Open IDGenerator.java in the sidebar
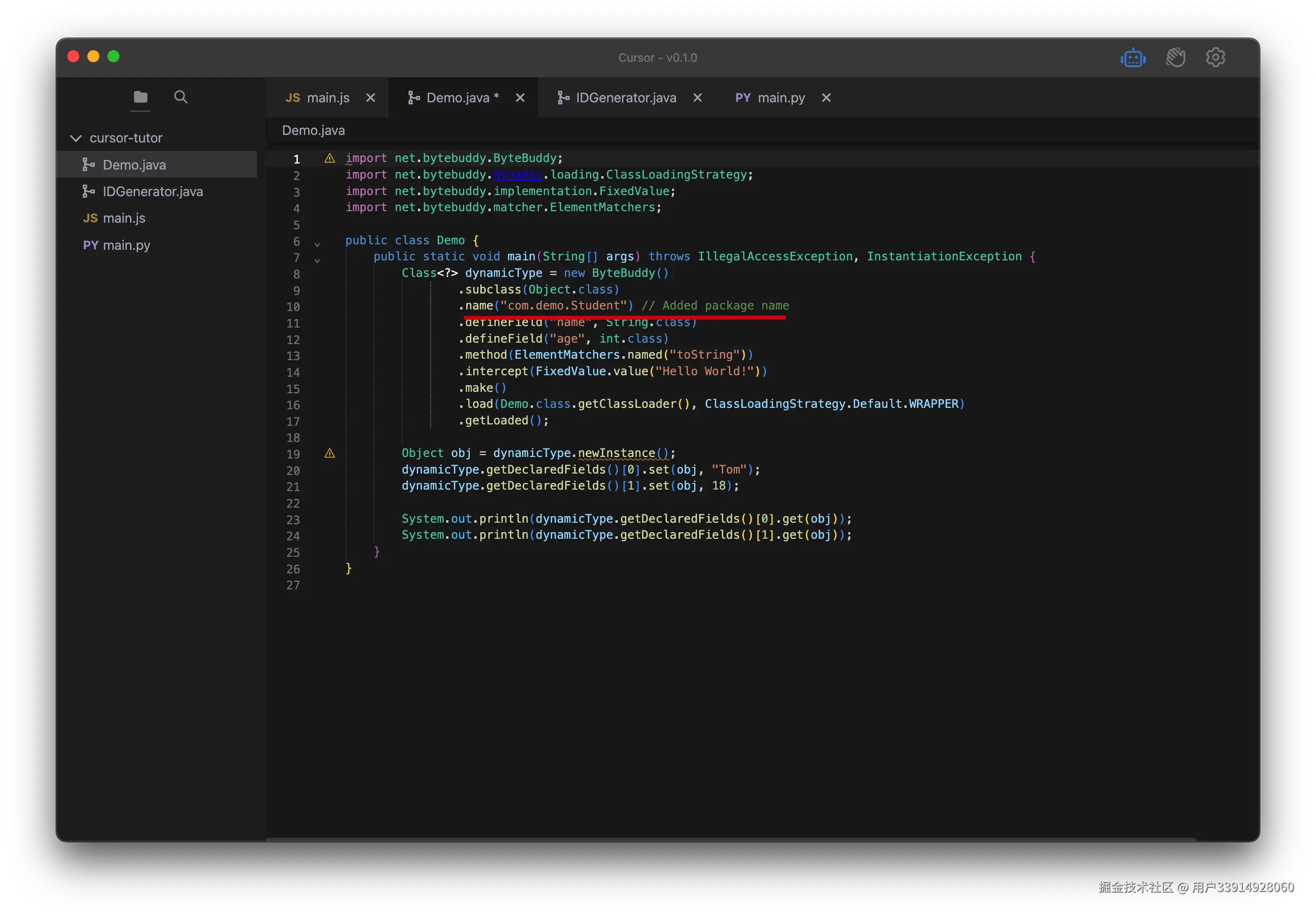 (153, 191)
